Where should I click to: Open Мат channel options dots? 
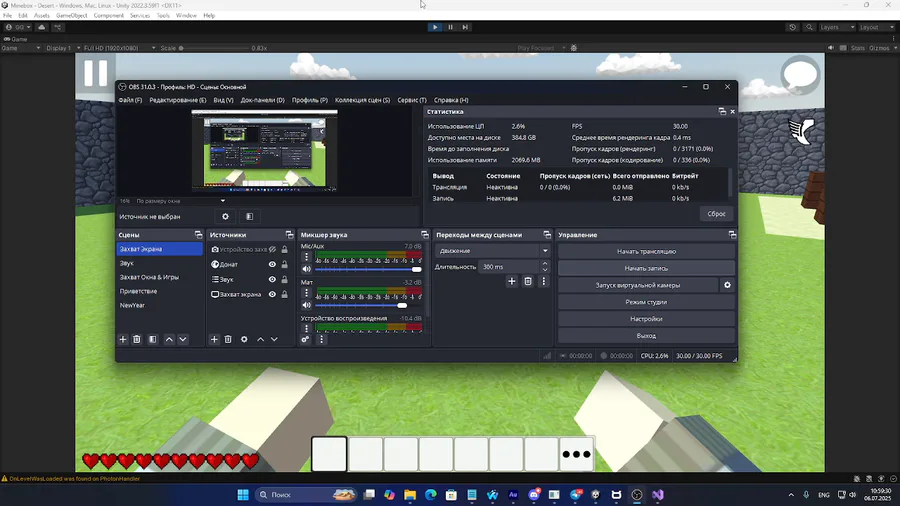tap(307, 293)
